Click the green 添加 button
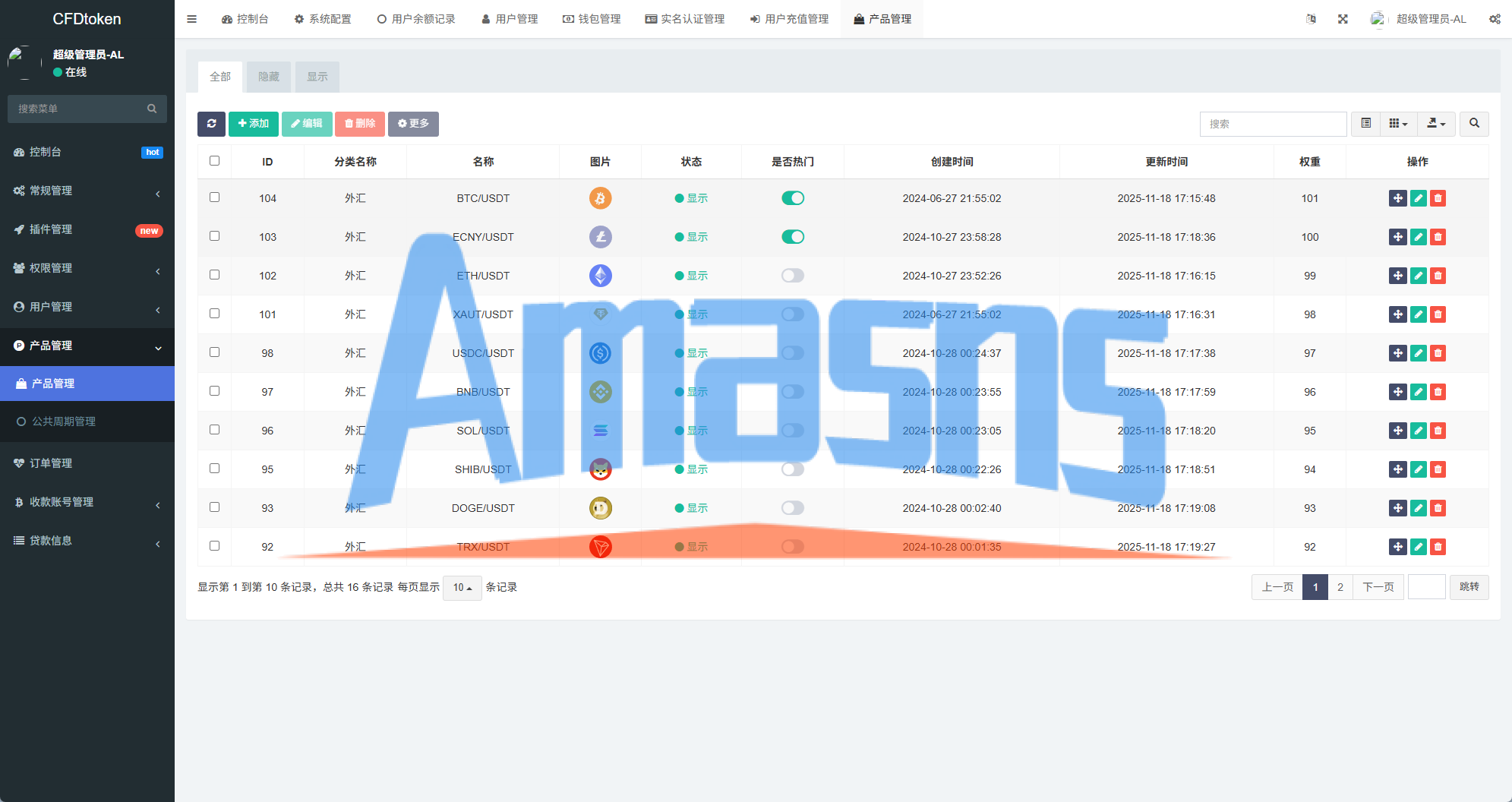 [254, 124]
